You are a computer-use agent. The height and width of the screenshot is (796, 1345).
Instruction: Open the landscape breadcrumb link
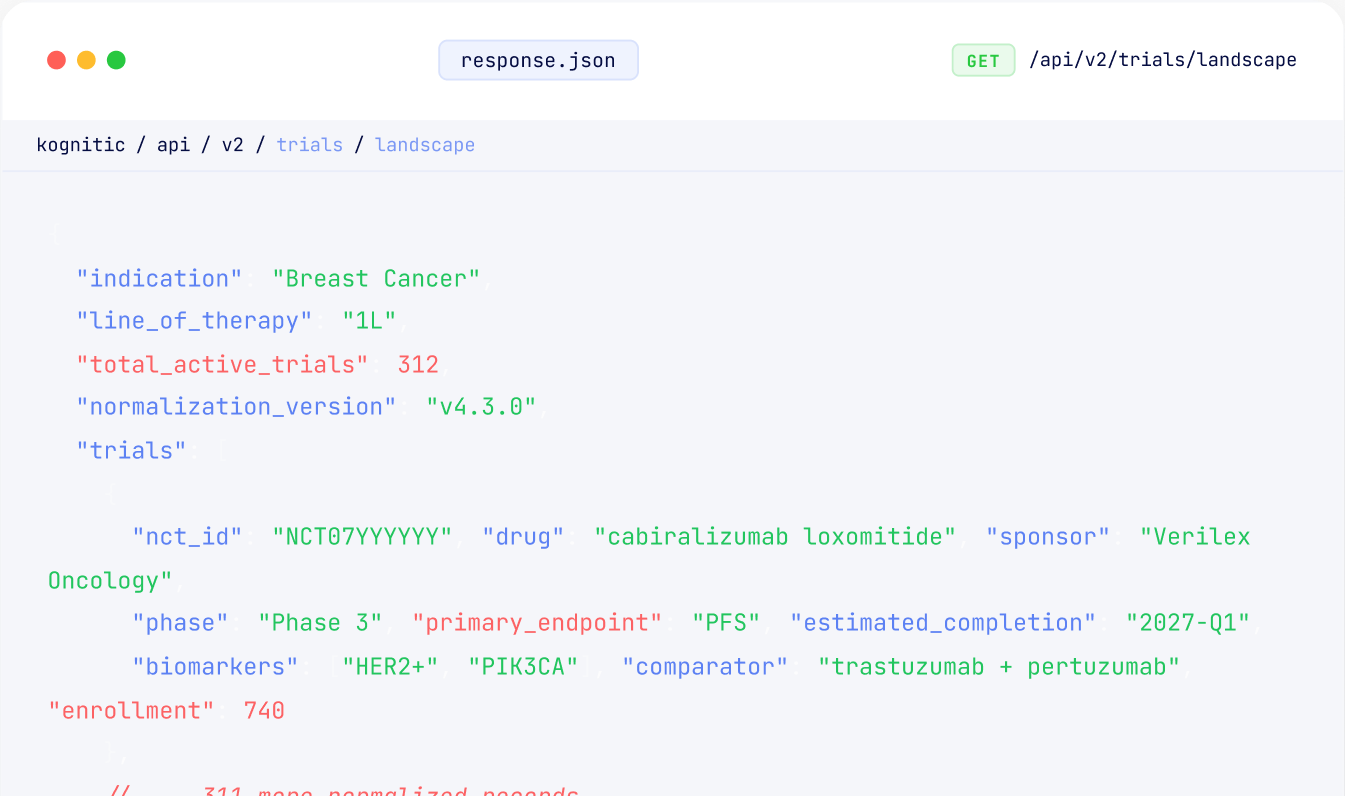[x=425, y=145]
